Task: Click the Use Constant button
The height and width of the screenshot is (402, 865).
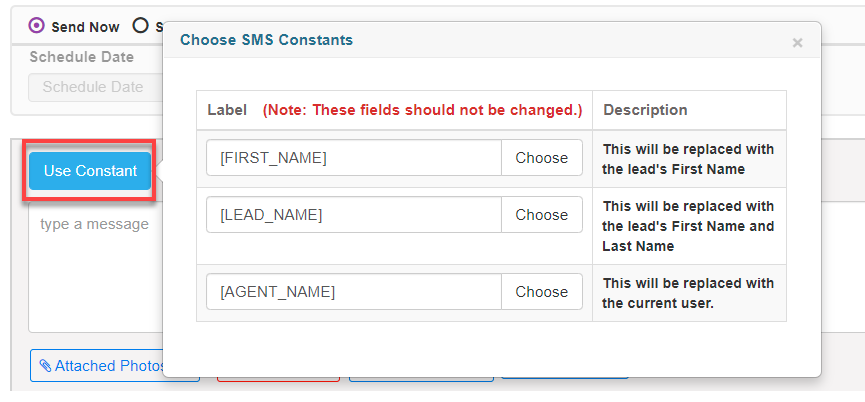Action: click(x=90, y=171)
